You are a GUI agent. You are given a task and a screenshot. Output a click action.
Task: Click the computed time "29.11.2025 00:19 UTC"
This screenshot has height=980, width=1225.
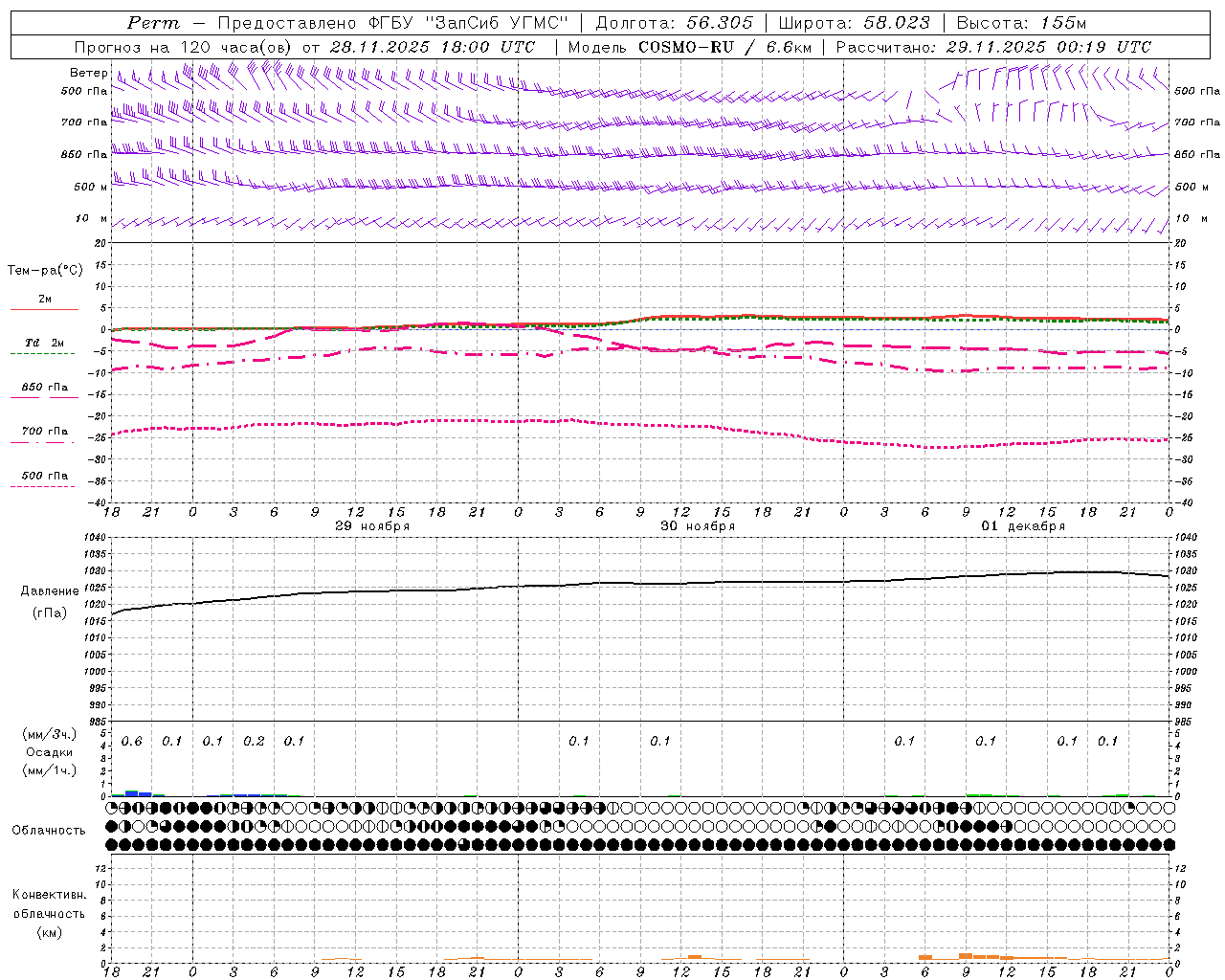click(x=1049, y=47)
